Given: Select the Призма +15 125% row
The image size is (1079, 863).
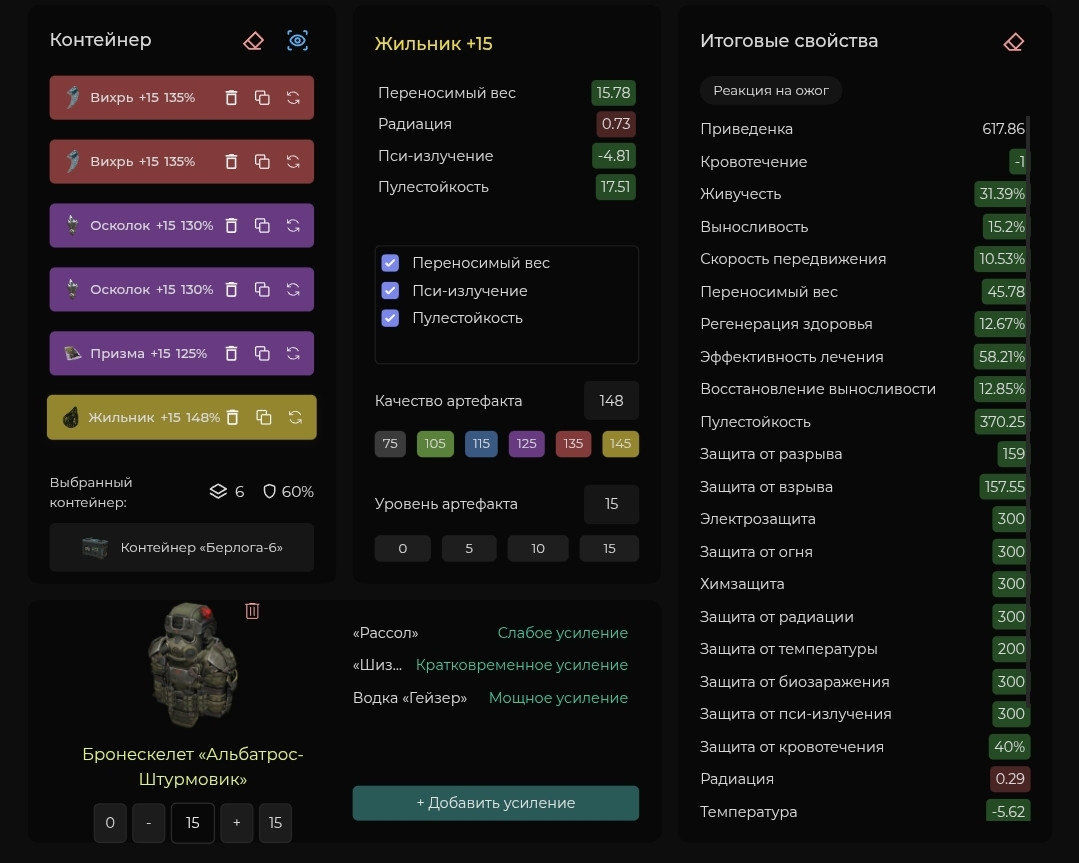Looking at the screenshot, I should (x=182, y=354).
